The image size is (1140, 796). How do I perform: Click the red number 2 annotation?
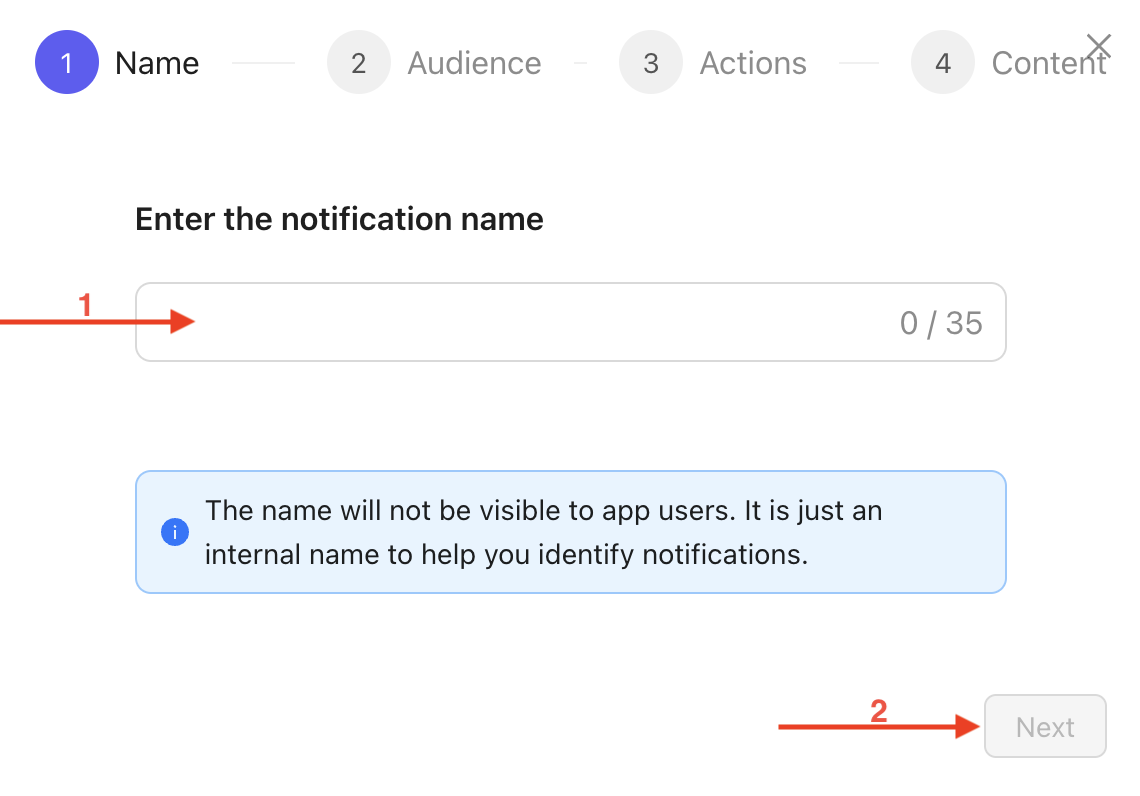coord(878,710)
